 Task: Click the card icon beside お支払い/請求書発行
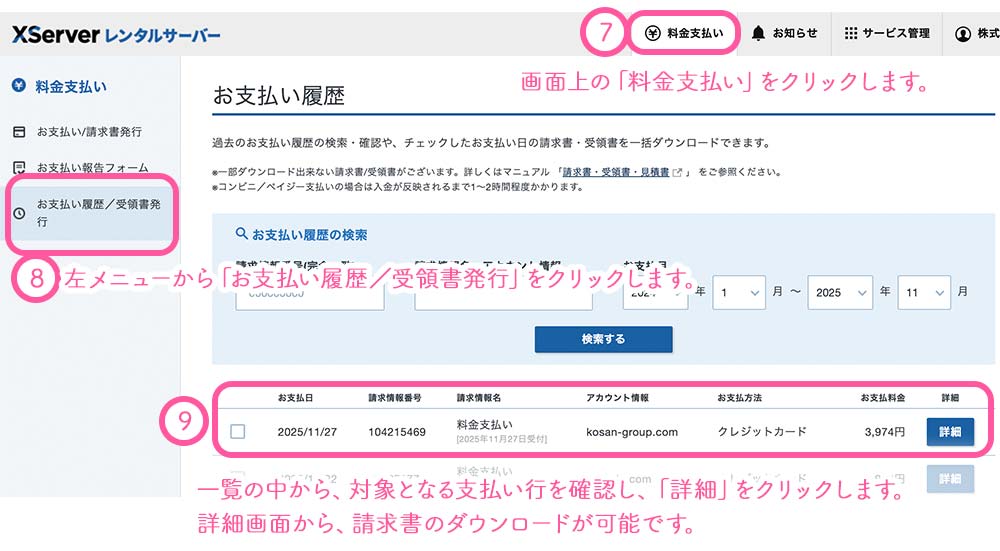pos(19,132)
